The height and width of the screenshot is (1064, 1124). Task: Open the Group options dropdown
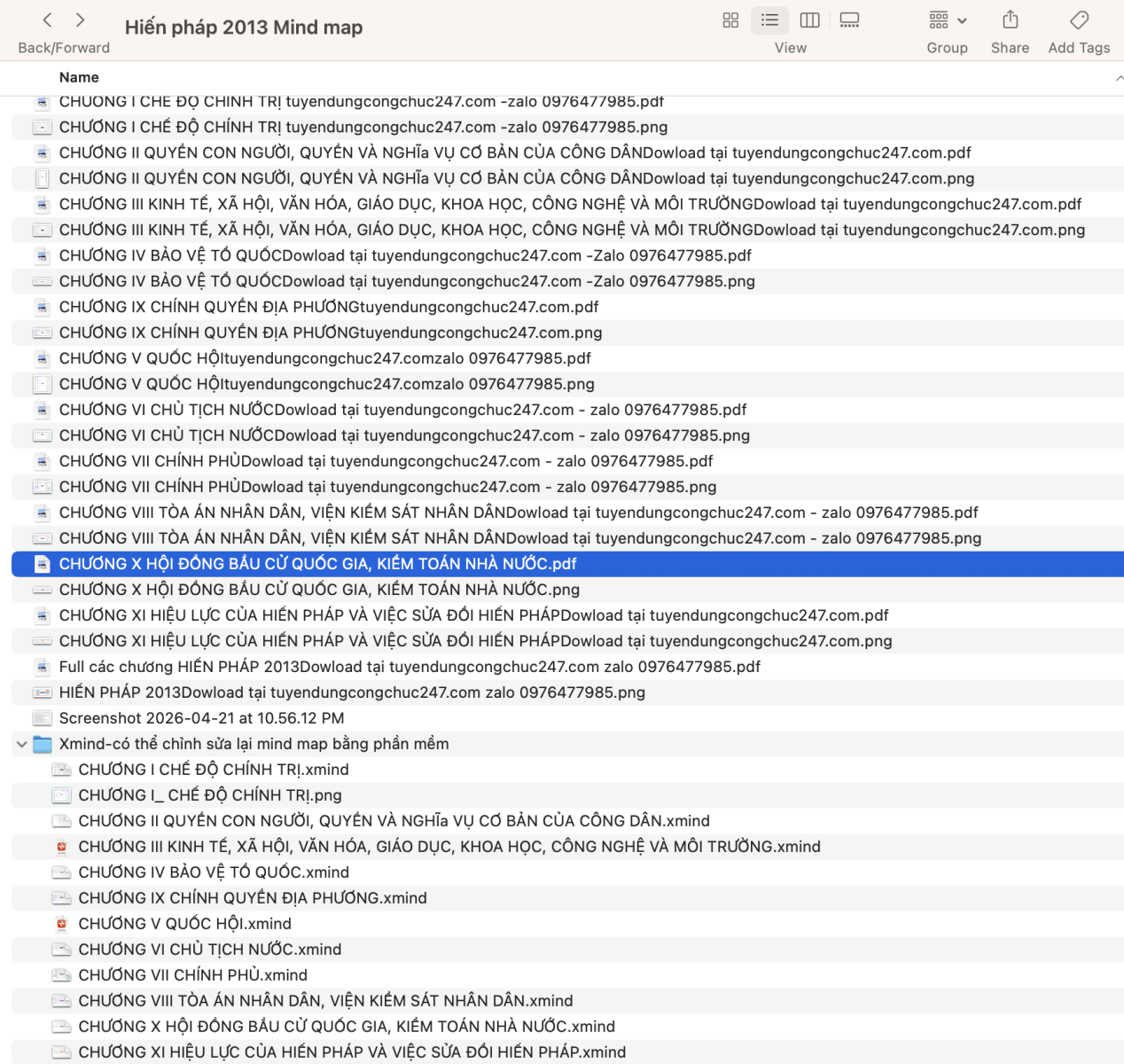pyautogui.click(x=947, y=20)
